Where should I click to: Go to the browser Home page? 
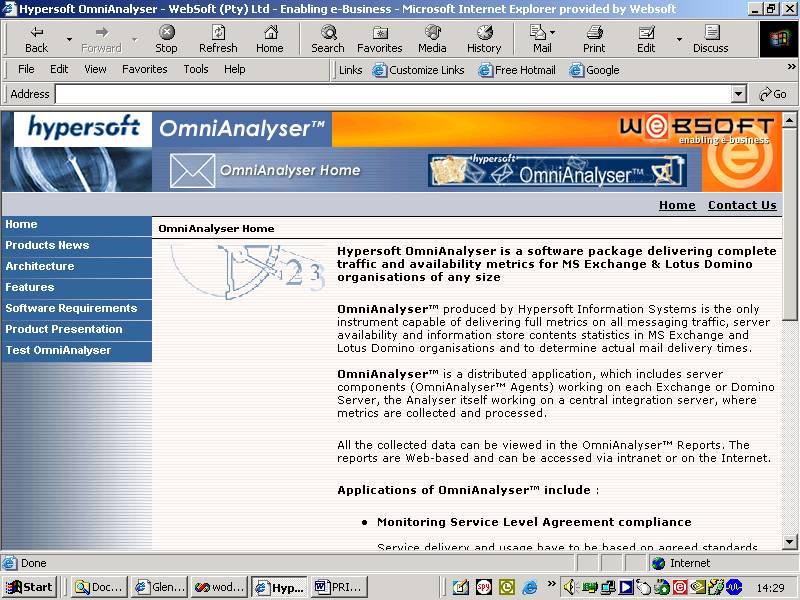pyautogui.click(x=269, y=39)
